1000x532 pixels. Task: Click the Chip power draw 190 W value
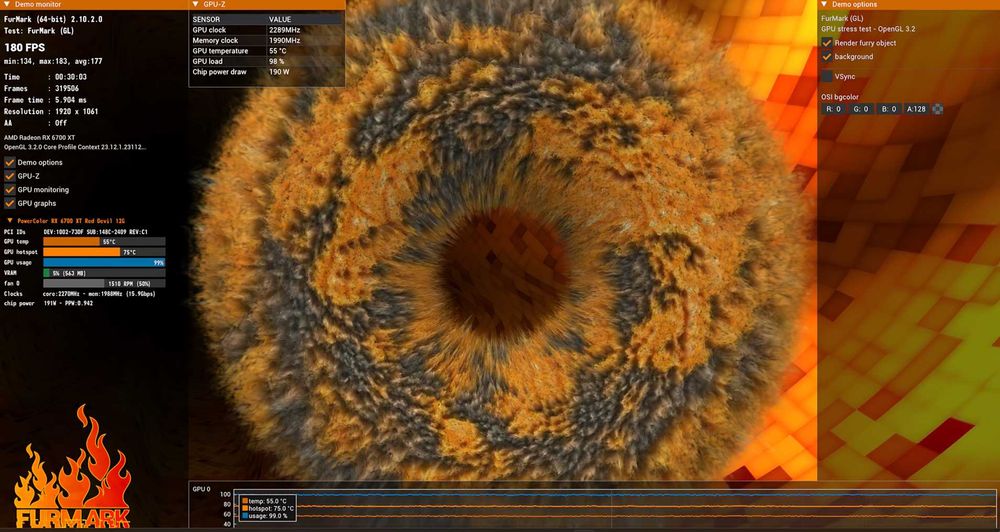coord(279,72)
